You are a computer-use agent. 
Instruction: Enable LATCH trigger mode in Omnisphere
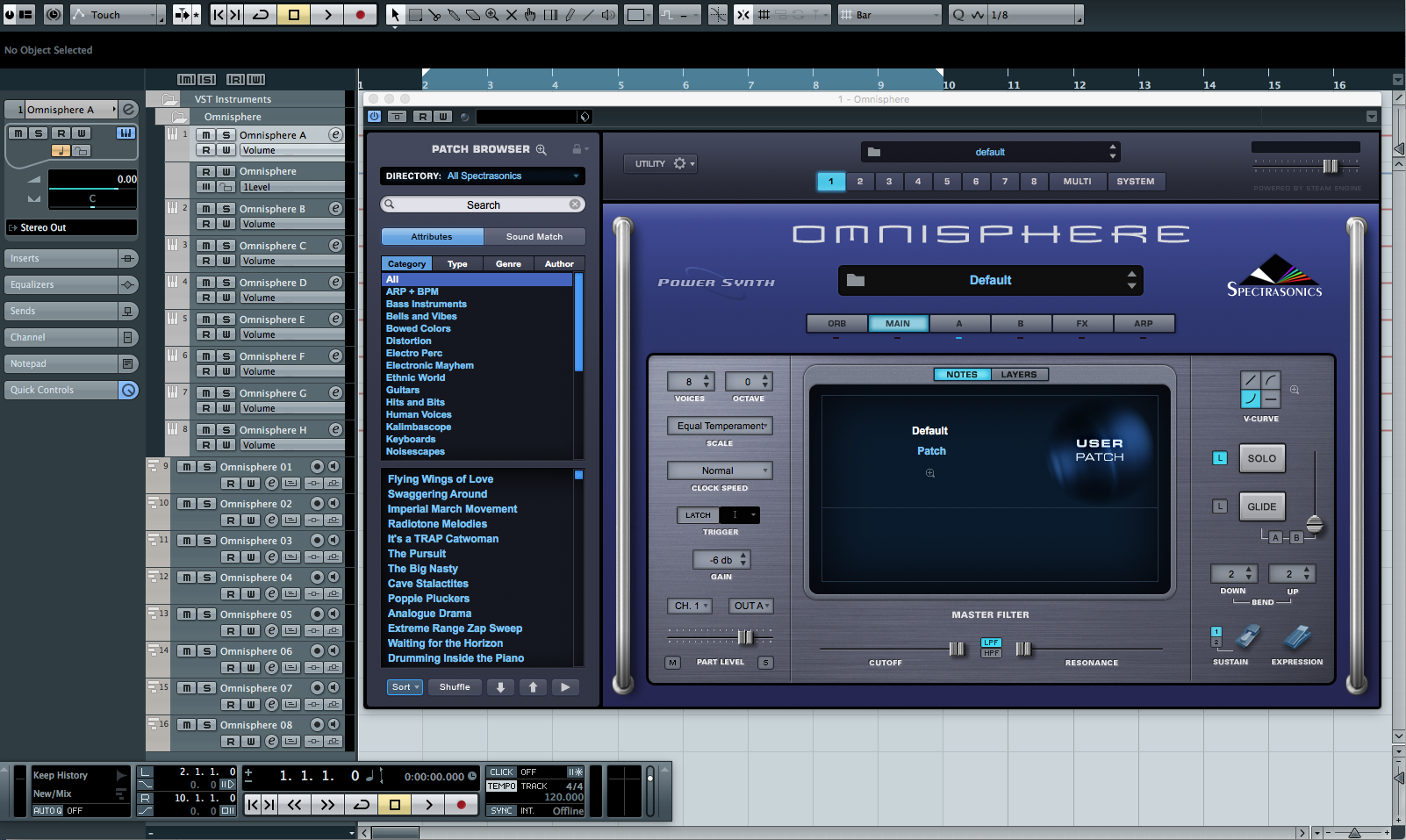(698, 514)
